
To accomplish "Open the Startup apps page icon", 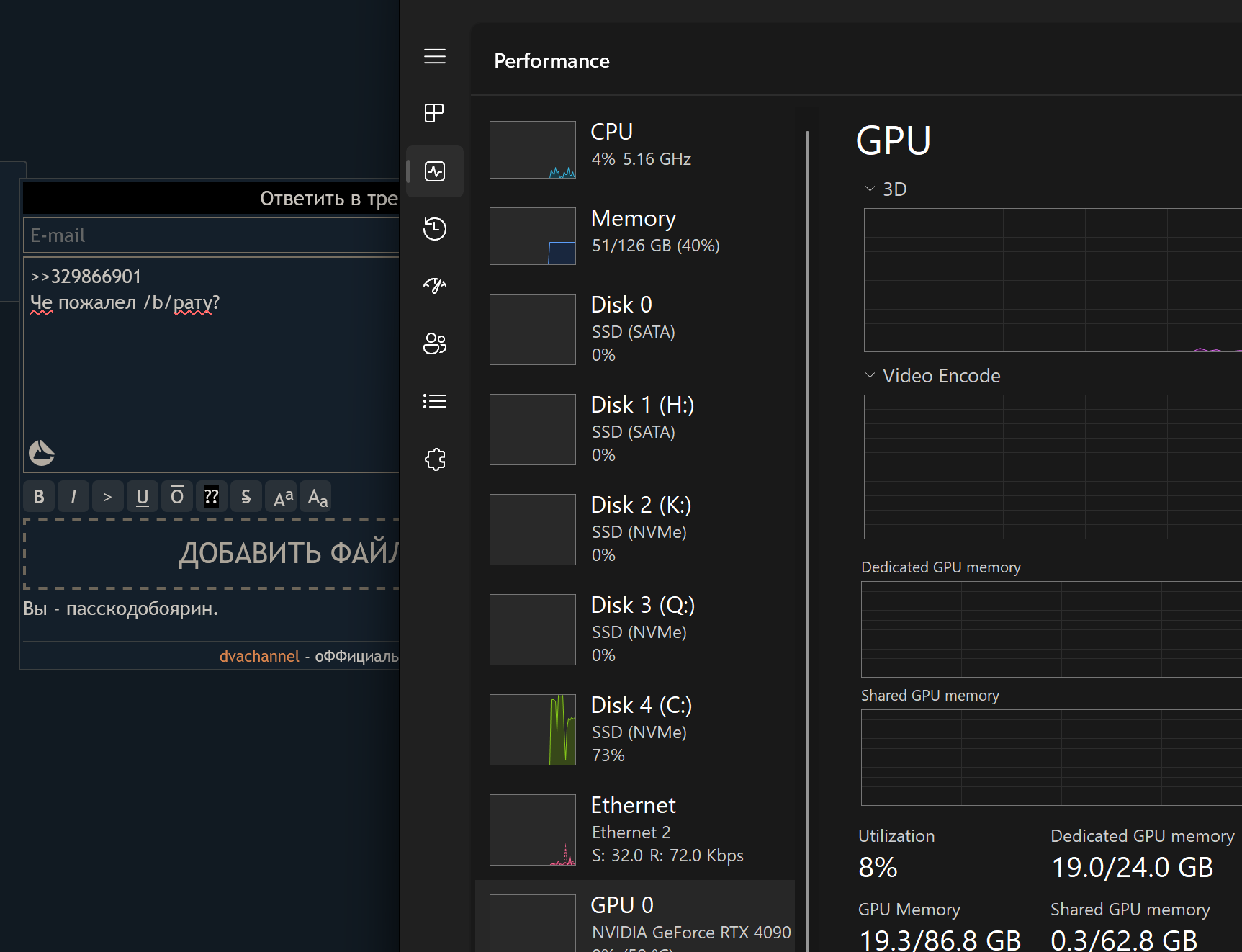I will point(435,286).
